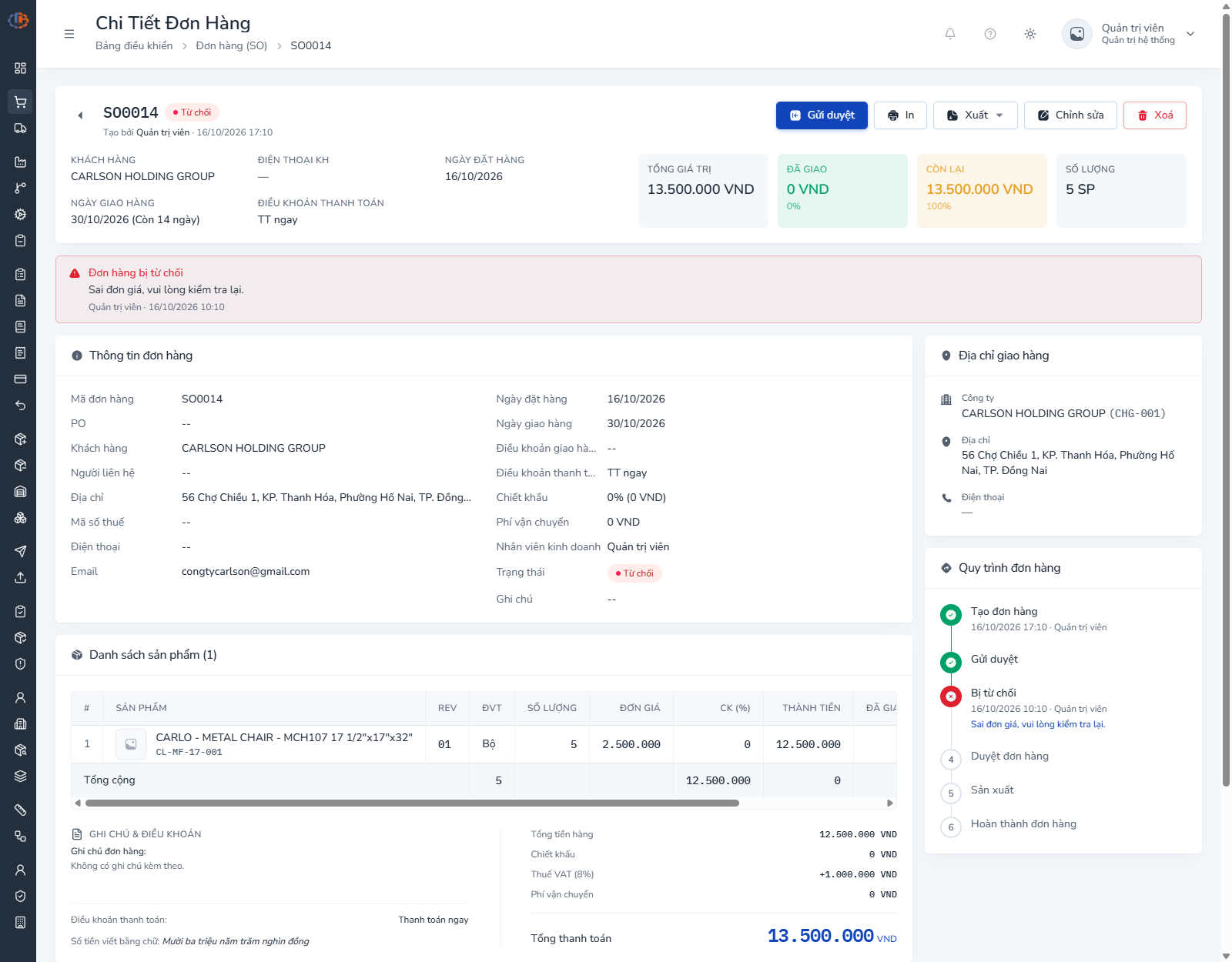Click the warehouse sidebar icon

click(x=20, y=491)
